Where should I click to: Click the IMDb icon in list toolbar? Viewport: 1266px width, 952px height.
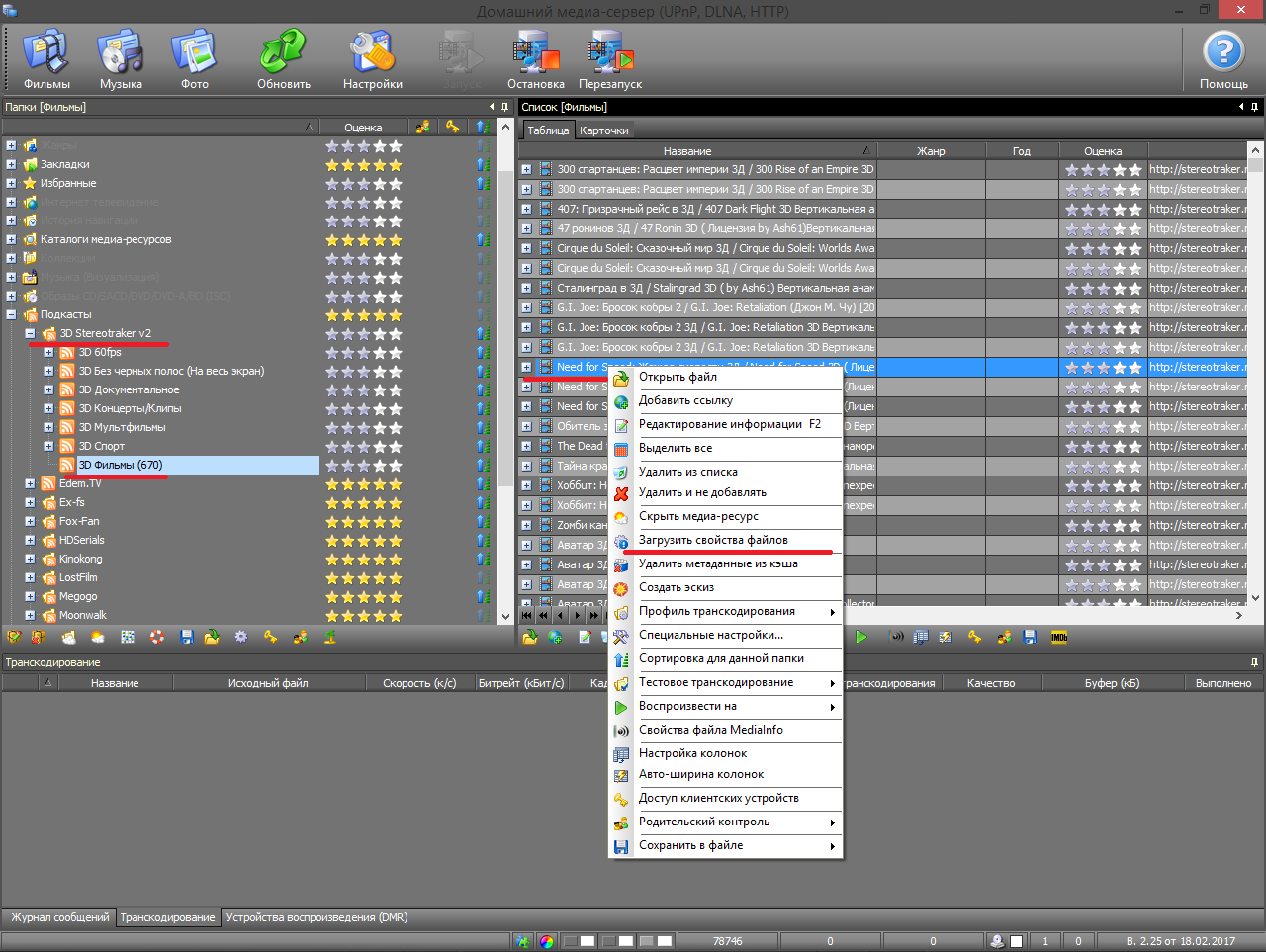1058,638
